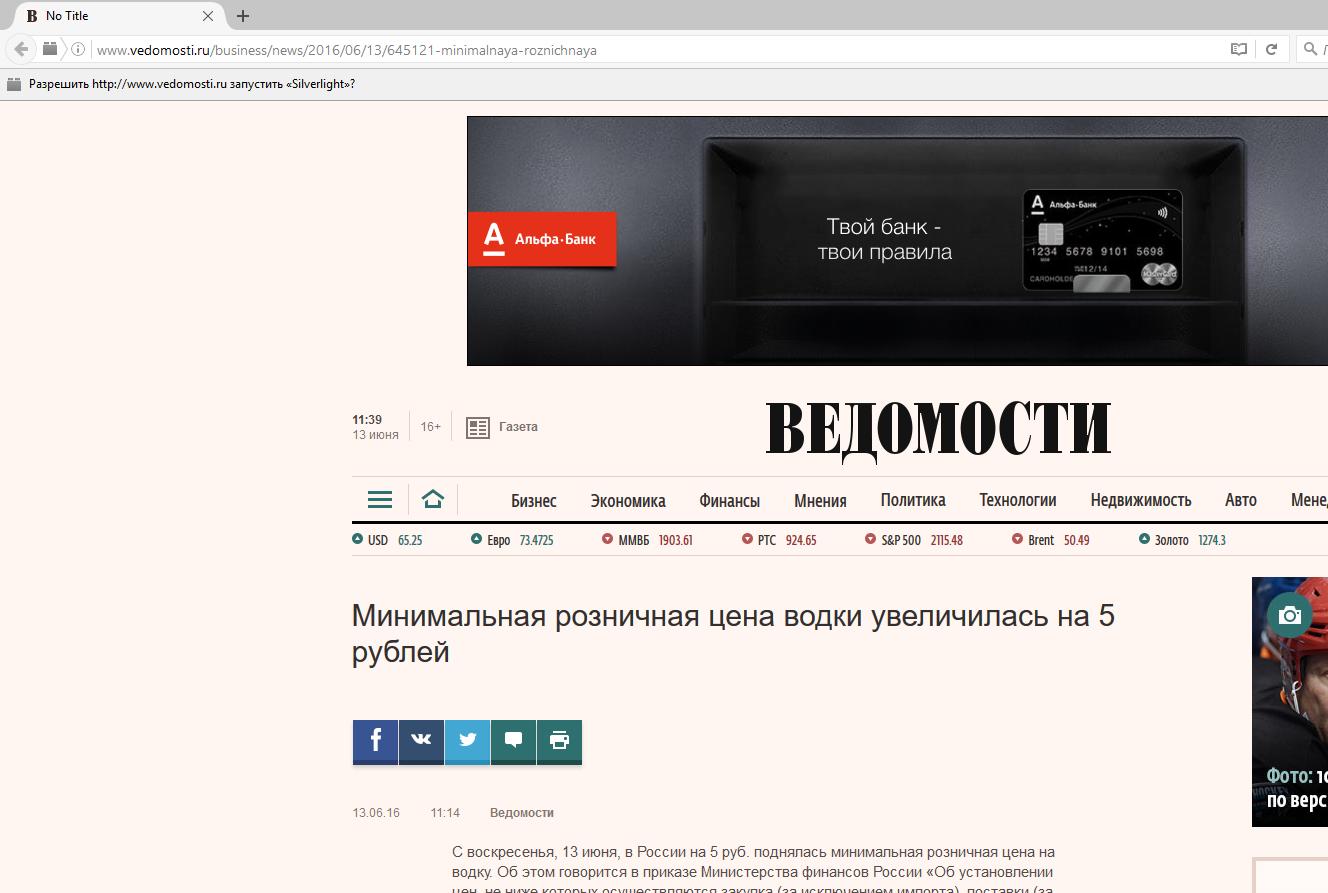Navigate to Технологии section

(1017, 500)
